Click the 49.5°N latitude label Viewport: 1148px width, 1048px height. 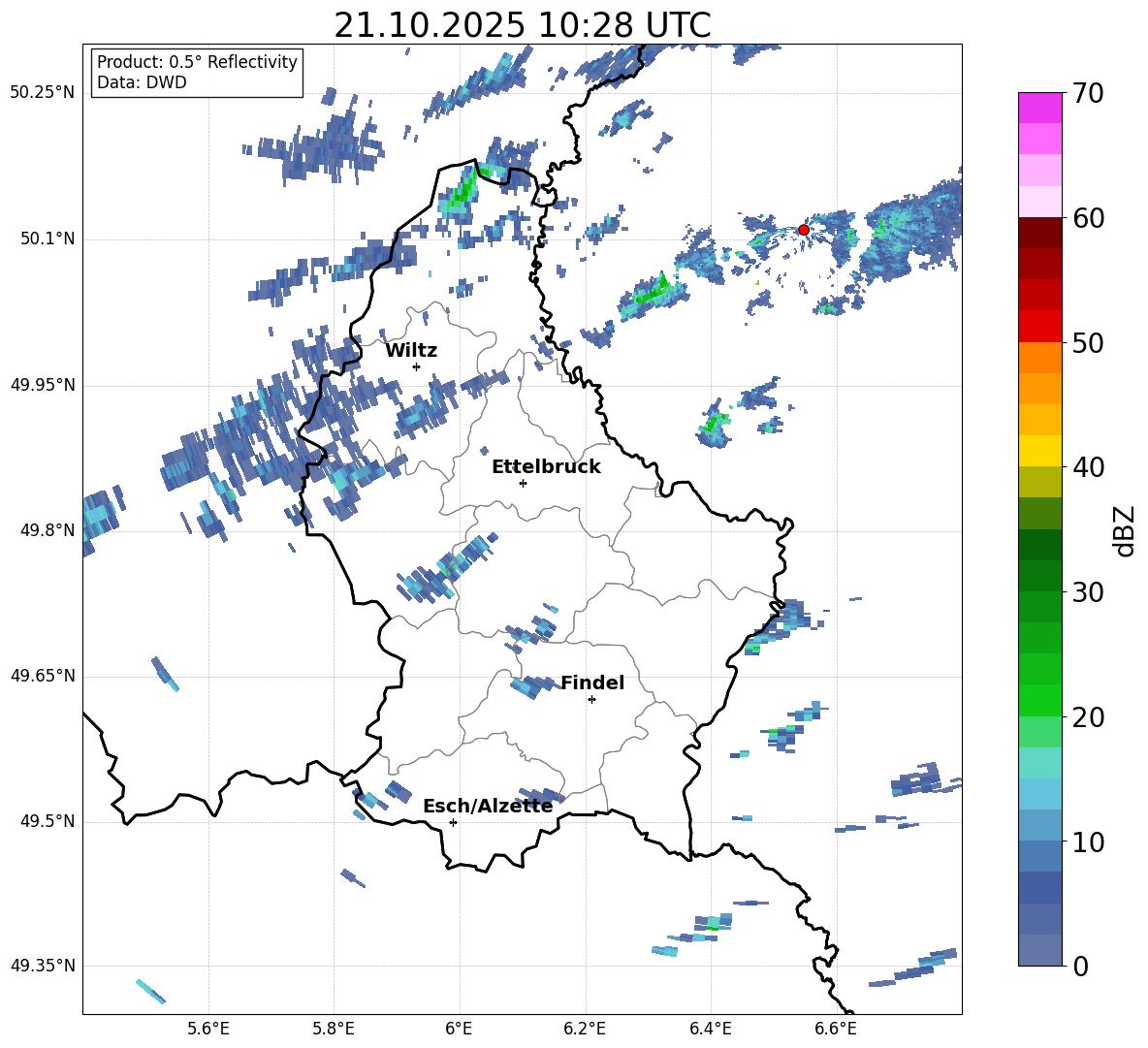[x=48, y=821]
